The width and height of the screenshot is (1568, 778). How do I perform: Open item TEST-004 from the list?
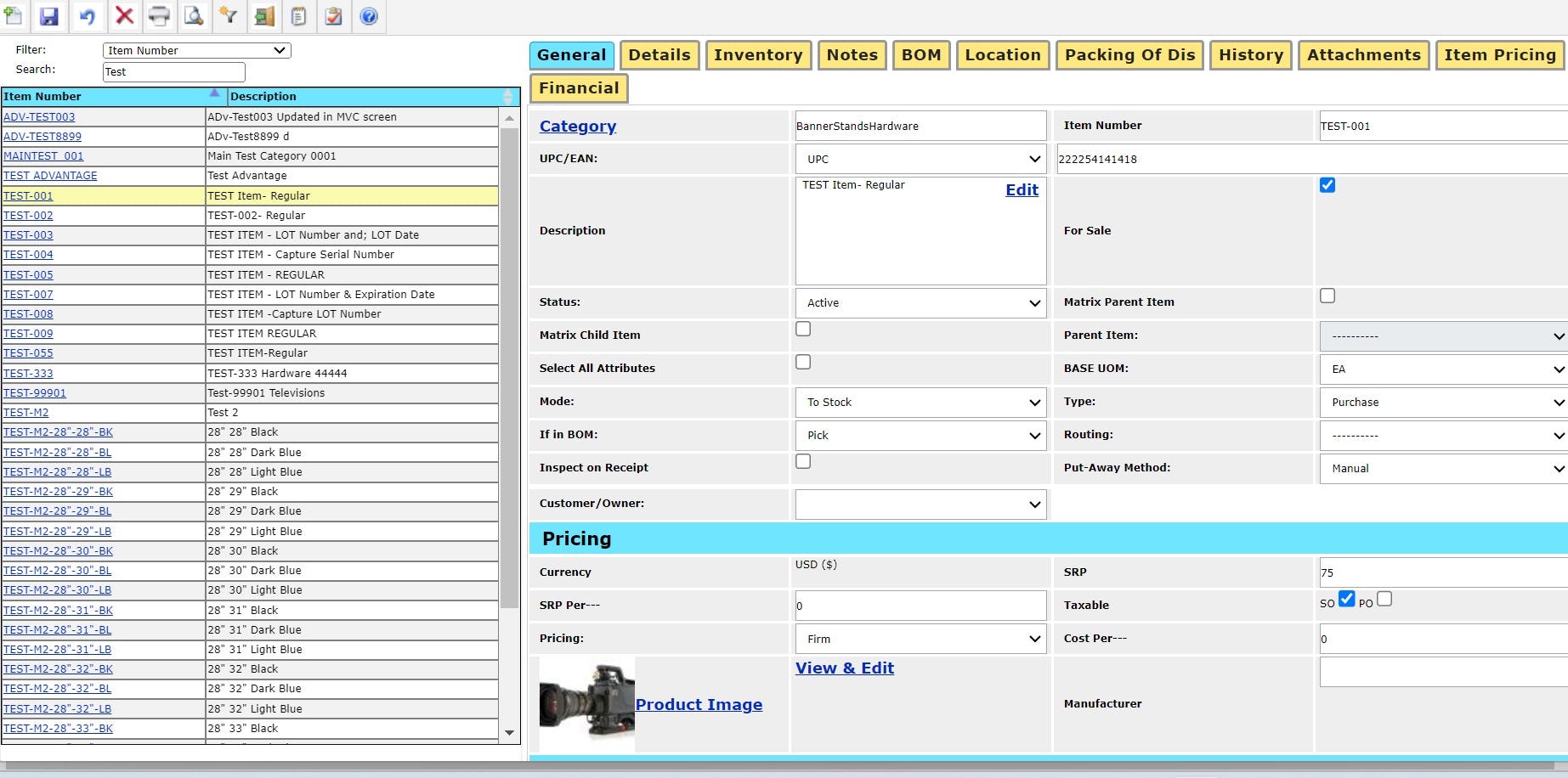28,255
